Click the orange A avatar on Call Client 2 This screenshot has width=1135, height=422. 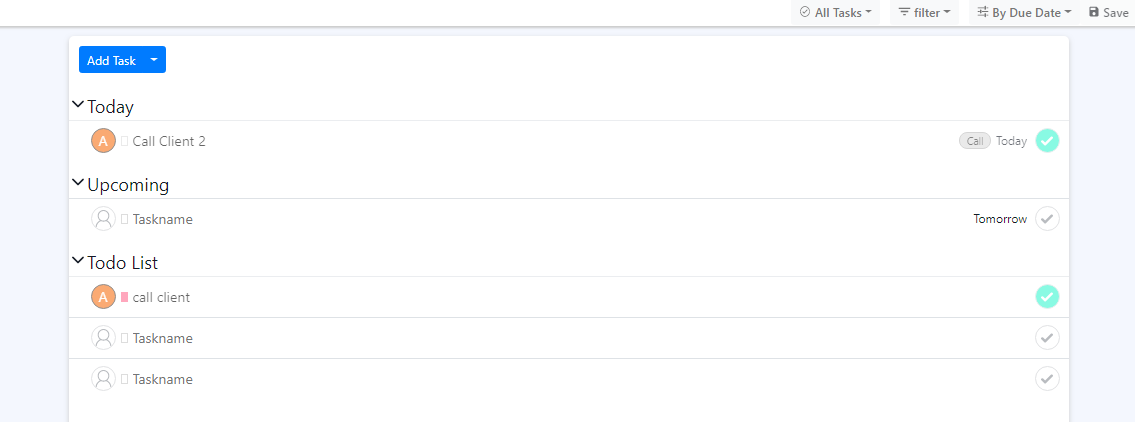click(103, 141)
